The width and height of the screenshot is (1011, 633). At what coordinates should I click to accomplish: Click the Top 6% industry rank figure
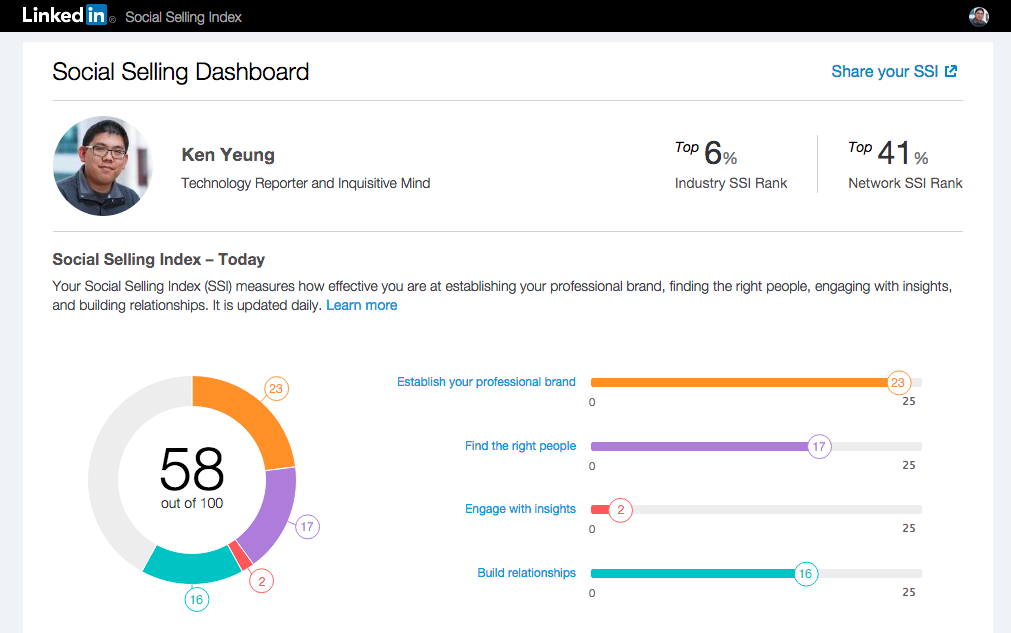[x=706, y=153]
